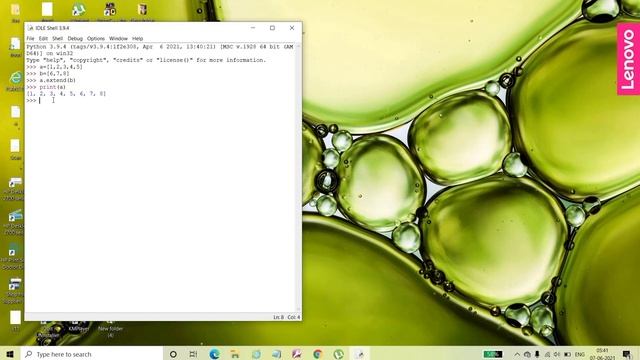
Task: Select the 'New folder' desktop icon
Action: click(110, 330)
